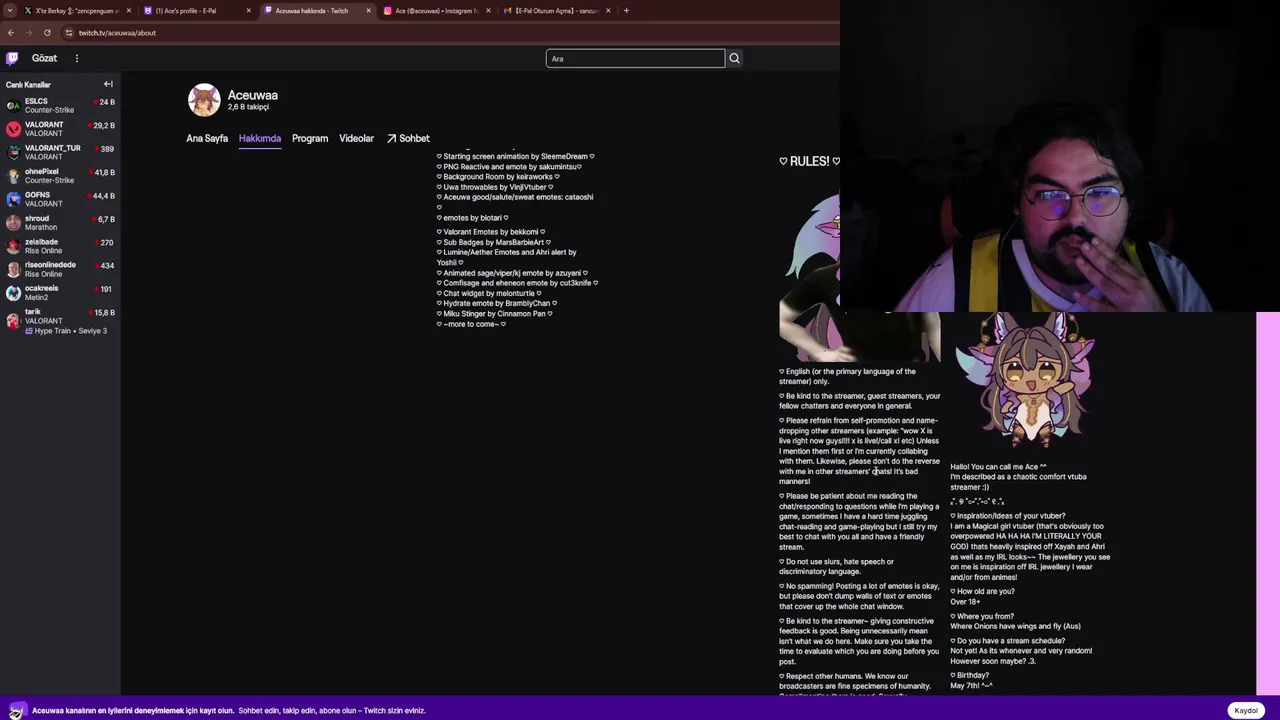Click 'How old are you?' question text
Image resolution: width=1280 pixels, height=720 pixels.
(982, 592)
